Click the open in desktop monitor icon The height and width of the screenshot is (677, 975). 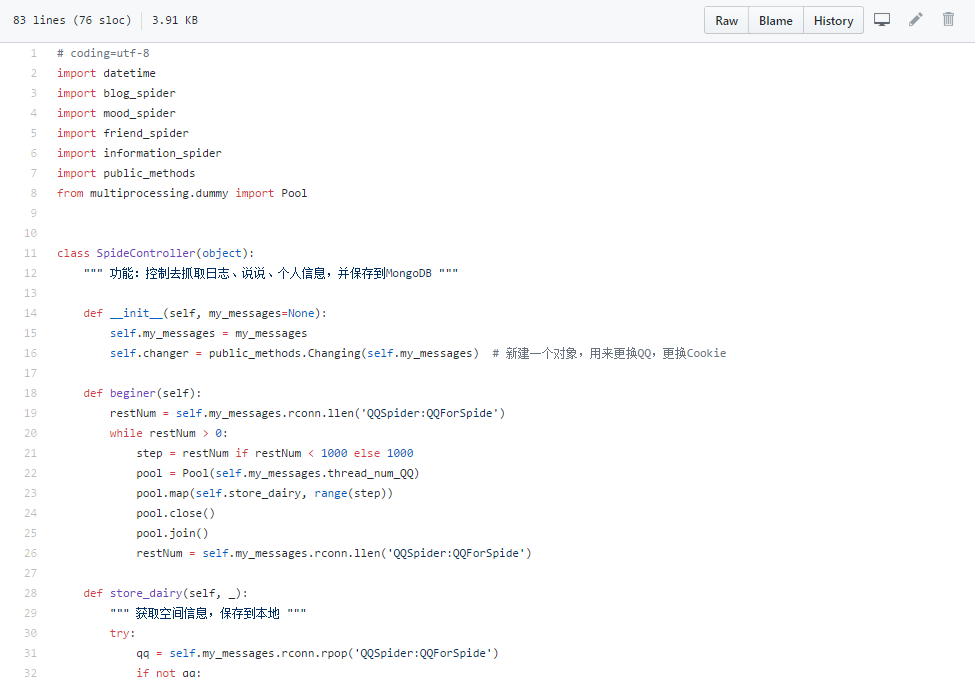(x=882, y=20)
